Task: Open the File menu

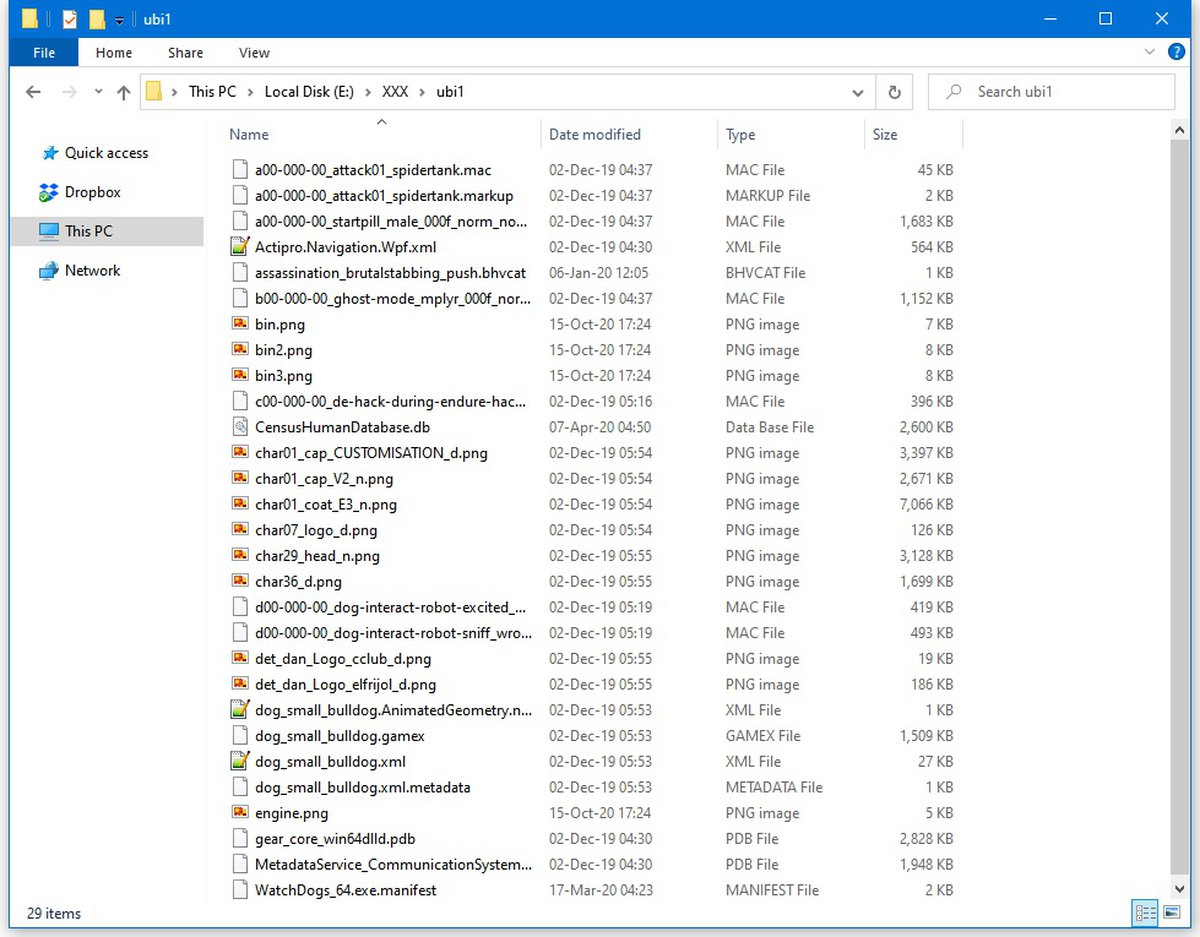Action: (x=44, y=53)
